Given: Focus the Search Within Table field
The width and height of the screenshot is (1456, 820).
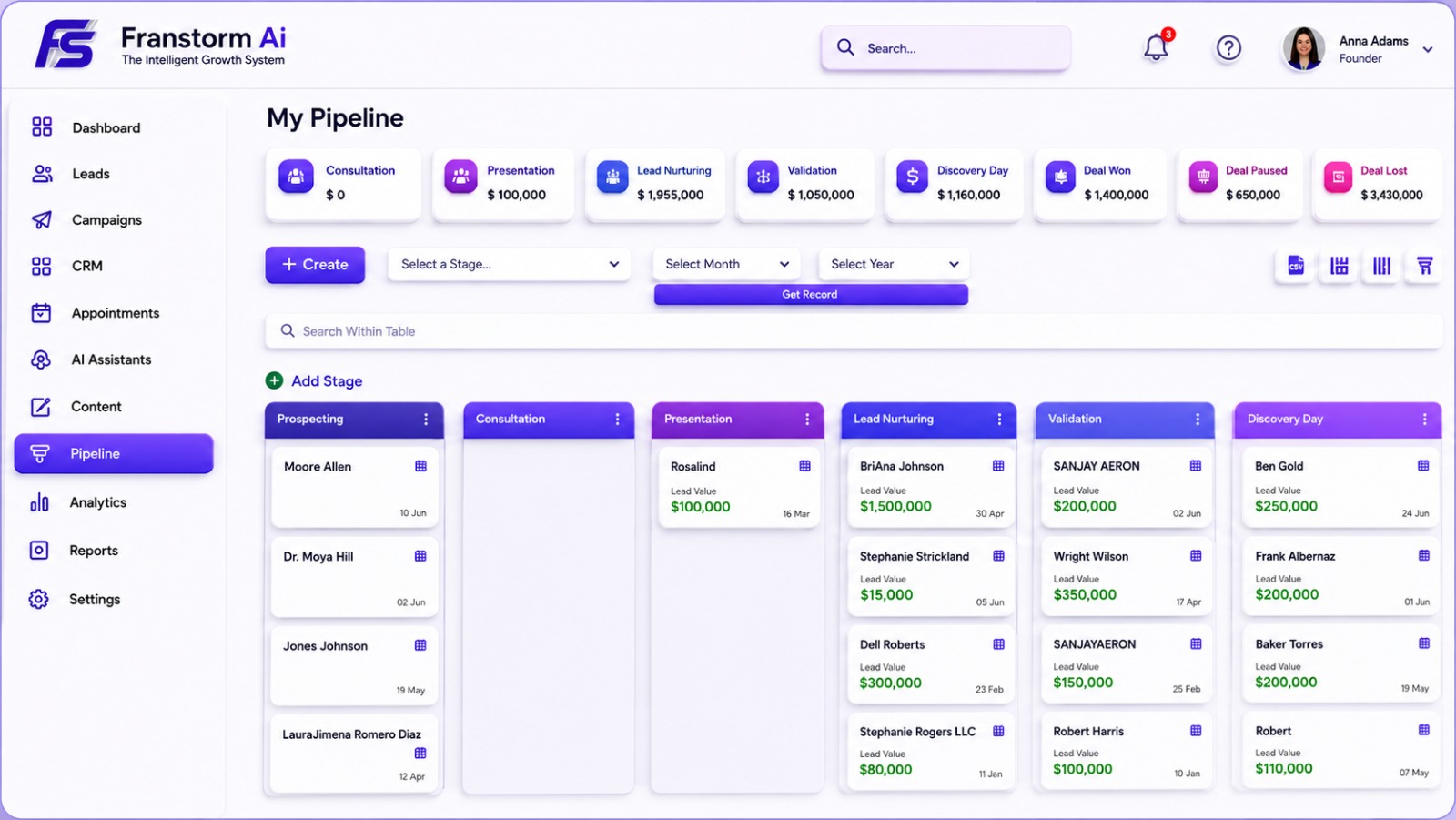Looking at the screenshot, I should tap(854, 331).
